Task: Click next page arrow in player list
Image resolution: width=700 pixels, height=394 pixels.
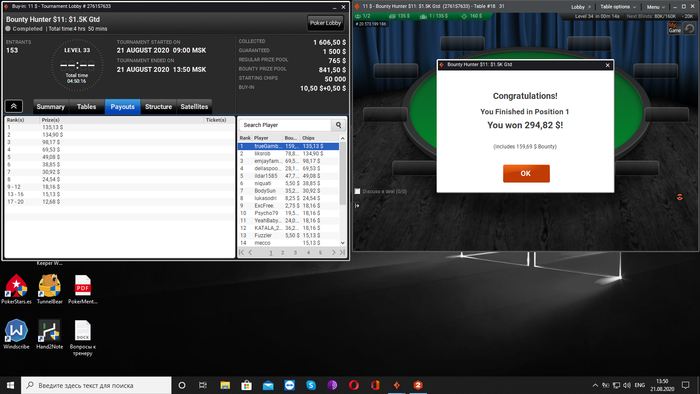Action: [333, 253]
